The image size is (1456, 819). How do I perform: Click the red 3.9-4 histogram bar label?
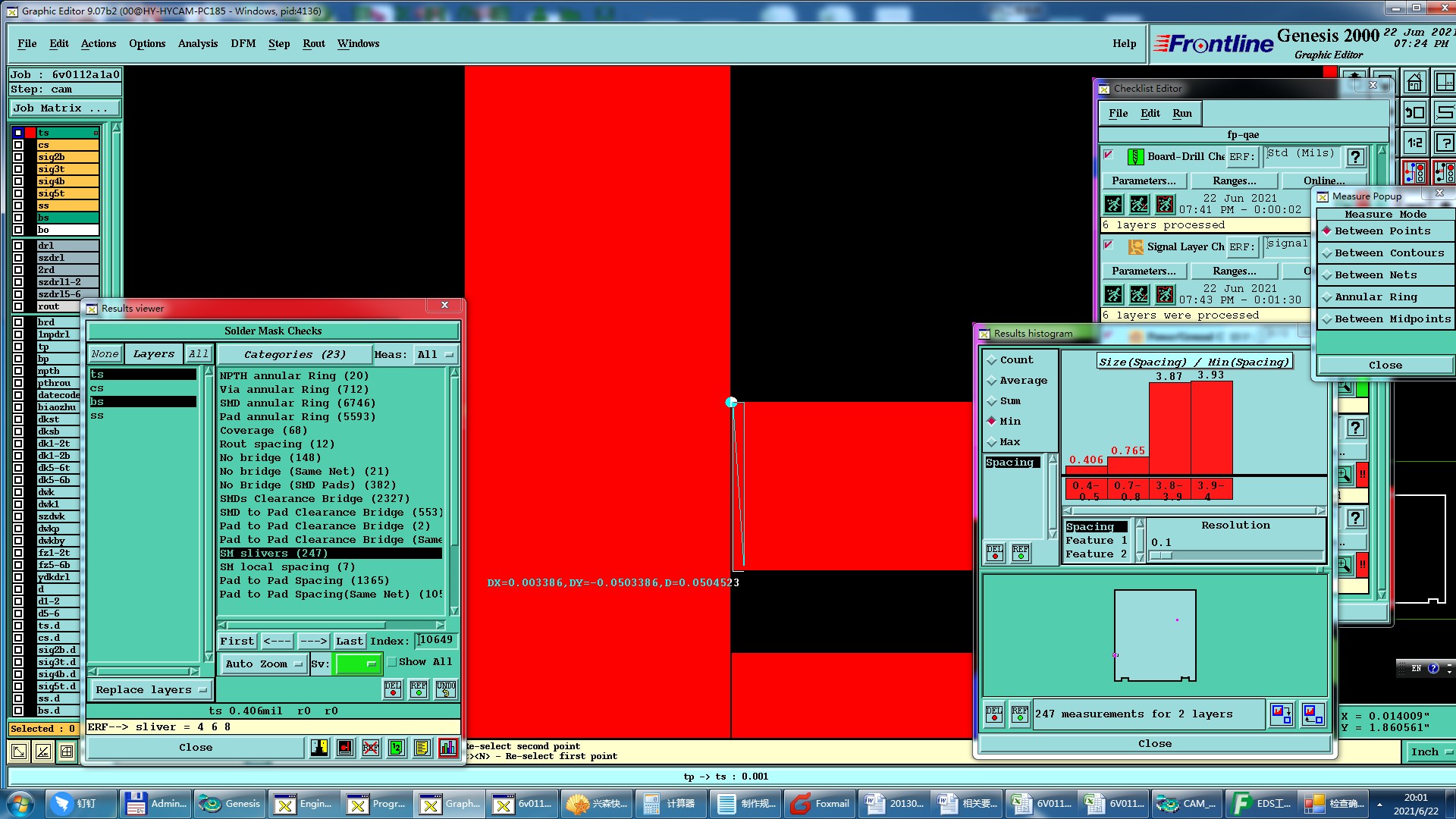(1211, 491)
